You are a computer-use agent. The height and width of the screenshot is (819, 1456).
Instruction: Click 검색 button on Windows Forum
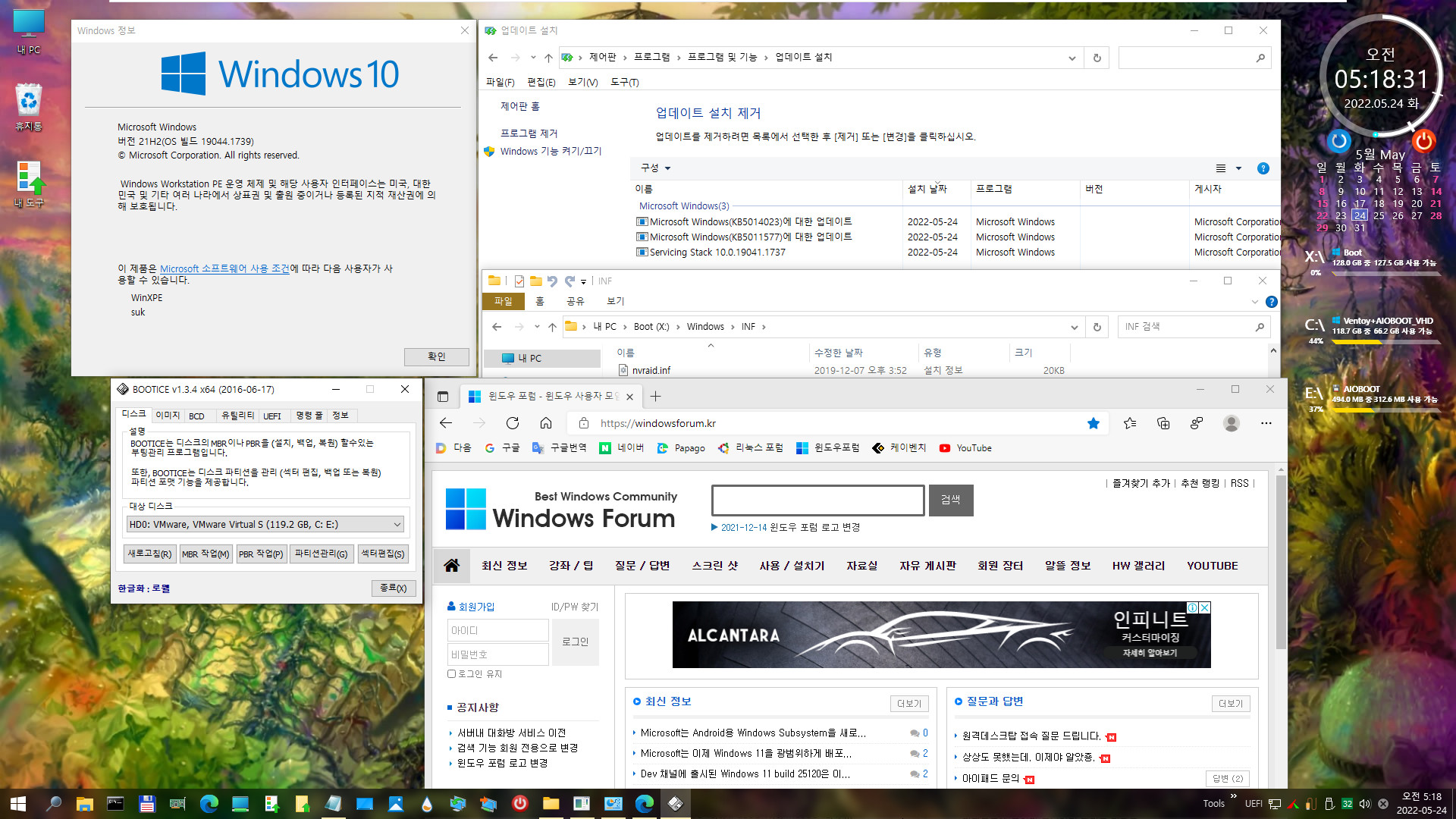[951, 500]
